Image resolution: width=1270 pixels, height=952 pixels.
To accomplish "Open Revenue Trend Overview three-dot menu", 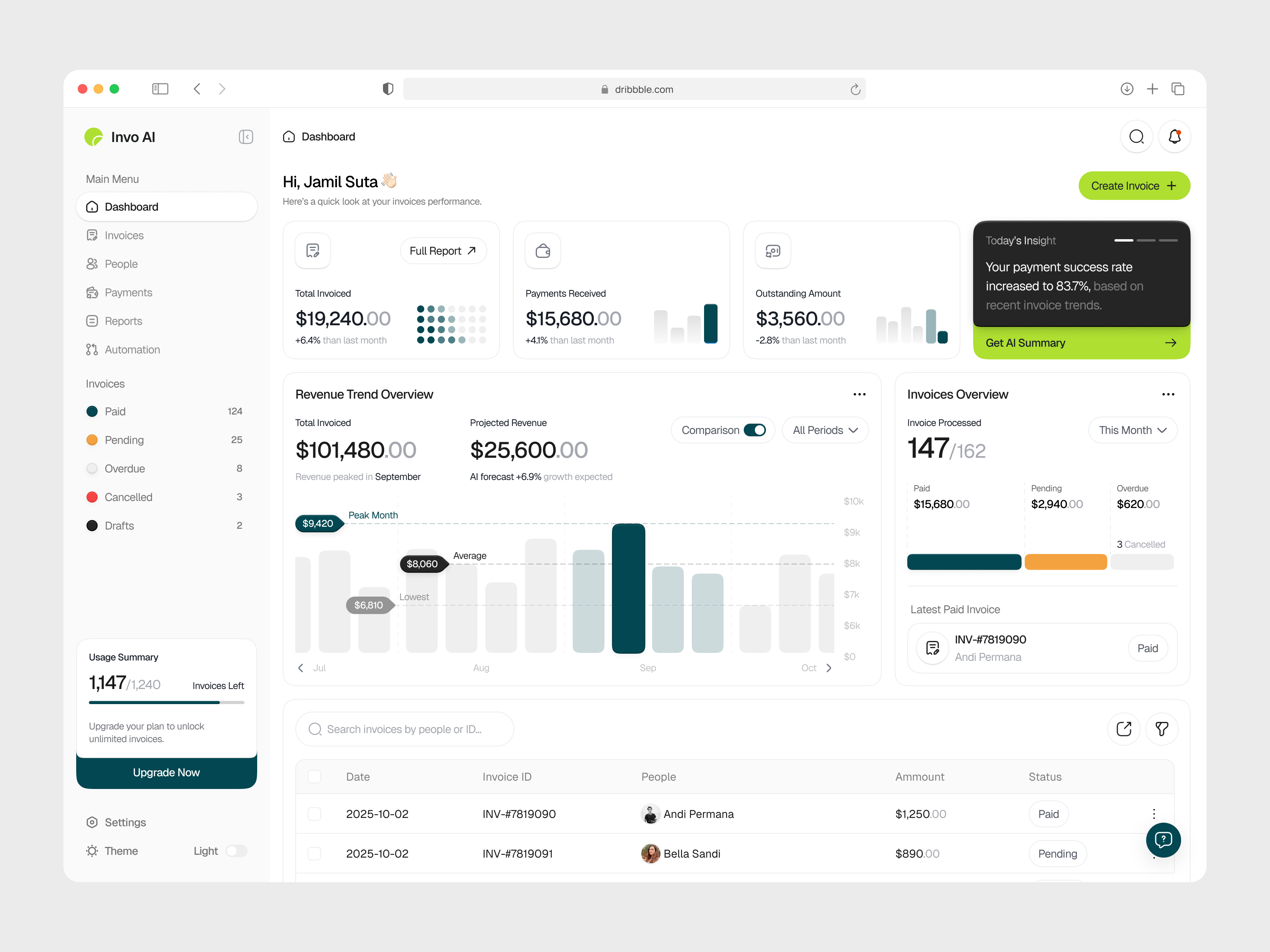I will pyautogui.click(x=860, y=393).
